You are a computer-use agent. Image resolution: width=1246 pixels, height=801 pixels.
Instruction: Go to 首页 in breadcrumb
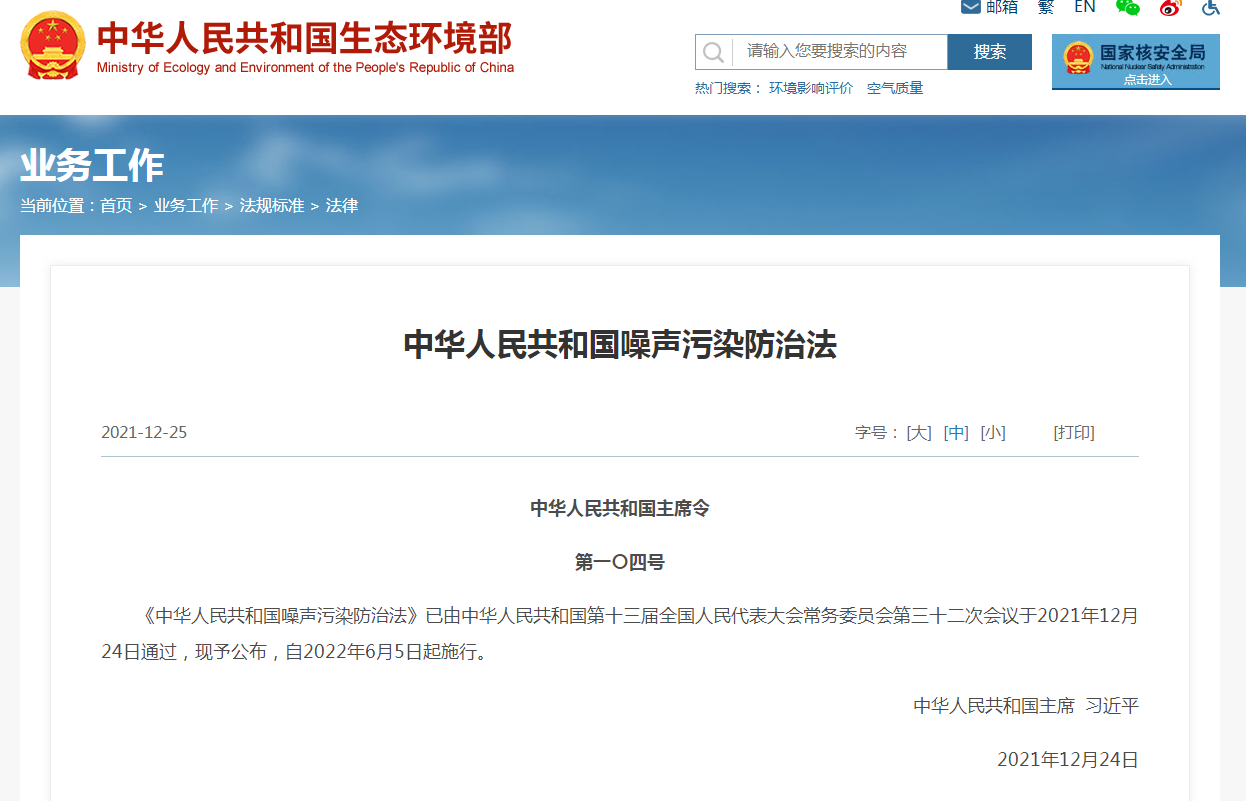pos(116,206)
